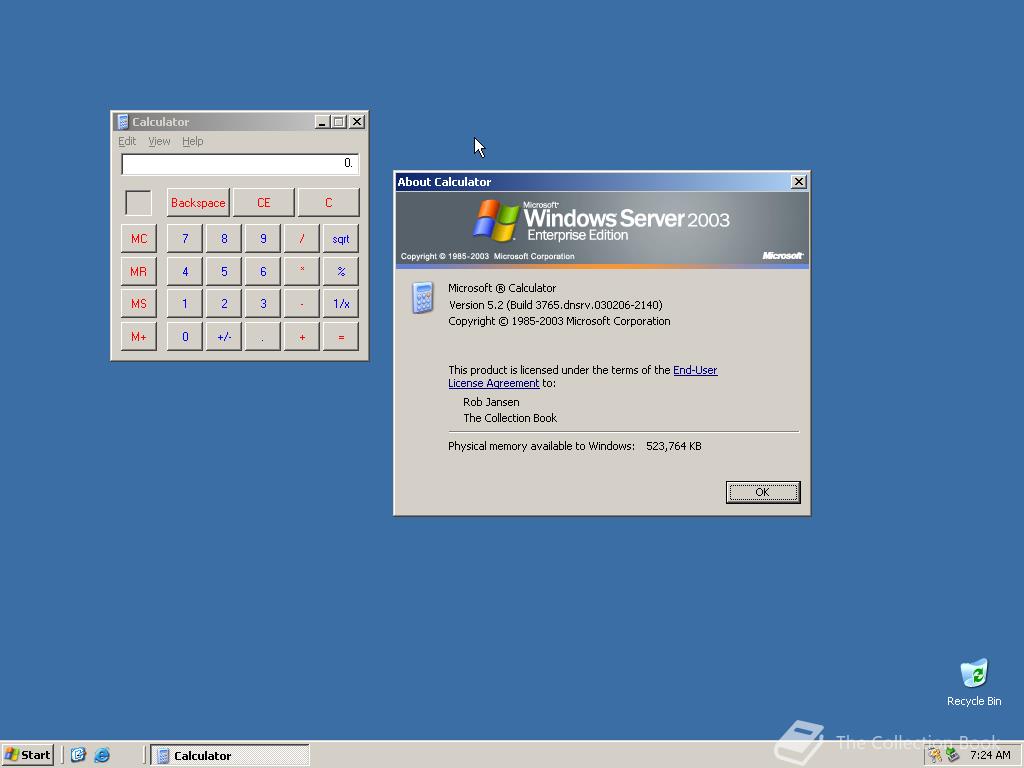1024x768 pixels.
Task: Click digit 3 on the calculator
Action: 263,304
